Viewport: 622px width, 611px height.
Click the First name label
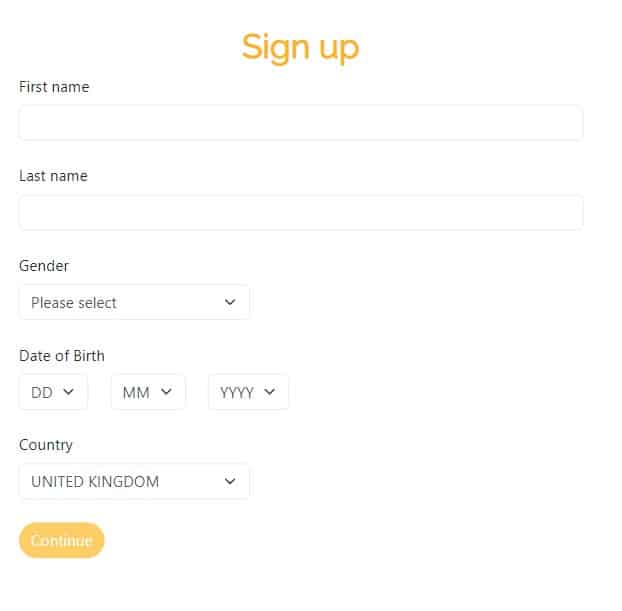click(54, 87)
